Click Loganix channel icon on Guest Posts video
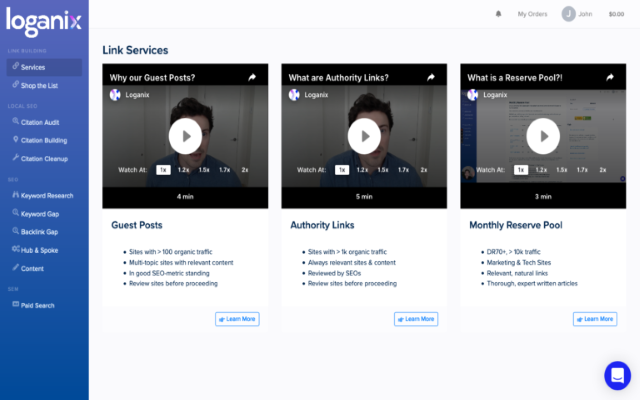The height and width of the screenshot is (400, 640). click(x=115, y=95)
